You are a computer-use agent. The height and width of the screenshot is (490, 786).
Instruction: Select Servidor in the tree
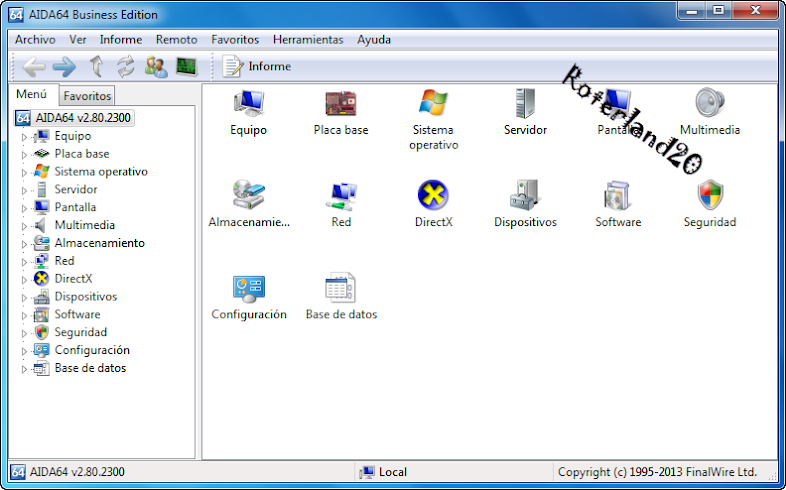coord(76,189)
